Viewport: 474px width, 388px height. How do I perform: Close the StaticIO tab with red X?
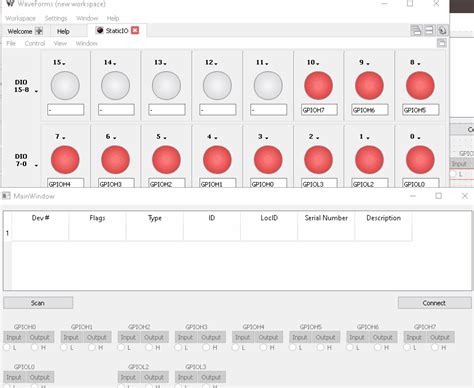135,30
